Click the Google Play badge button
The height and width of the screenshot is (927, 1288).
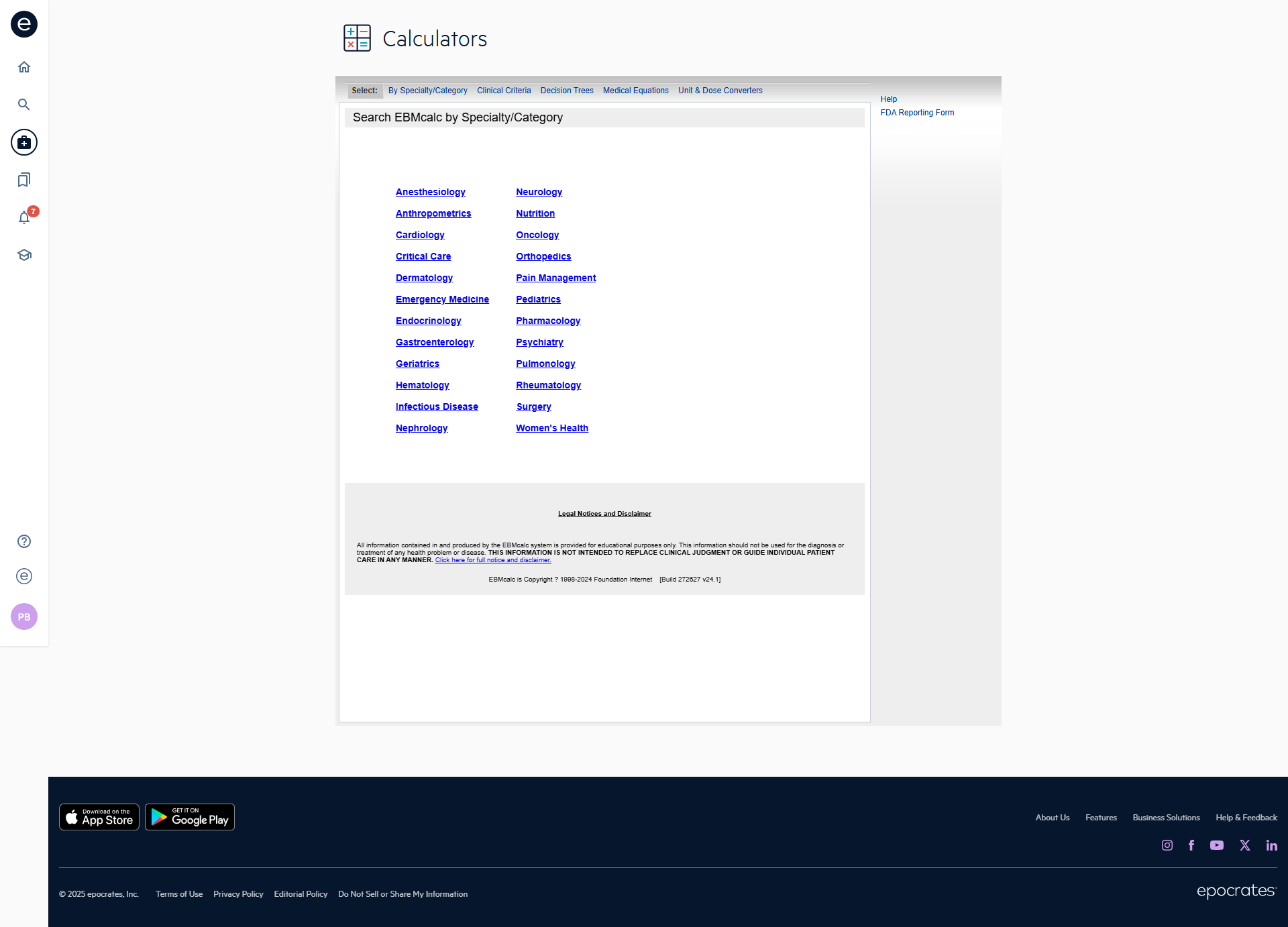coord(190,817)
